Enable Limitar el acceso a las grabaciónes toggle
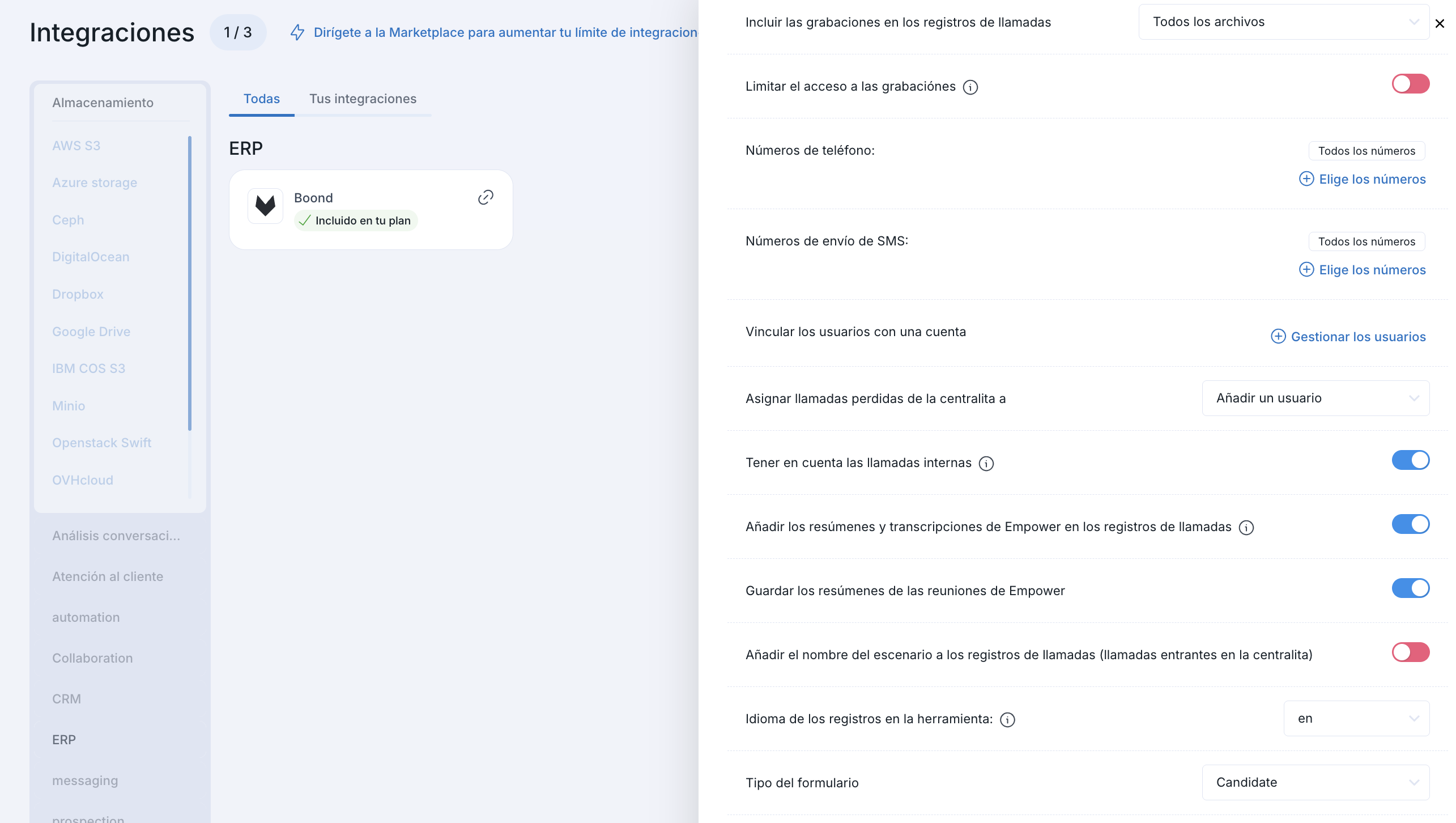This screenshot has width=1456, height=823. point(1410,84)
